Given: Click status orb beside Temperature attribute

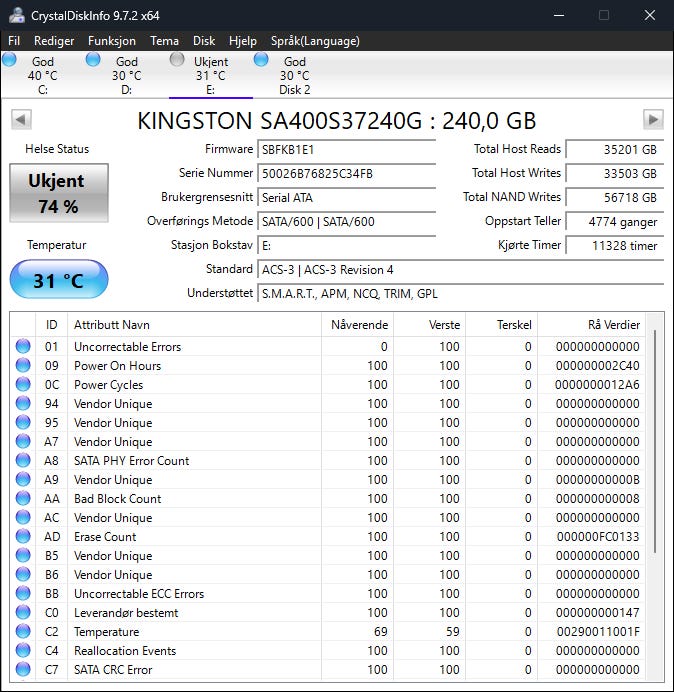Looking at the screenshot, I should coord(23,632).
